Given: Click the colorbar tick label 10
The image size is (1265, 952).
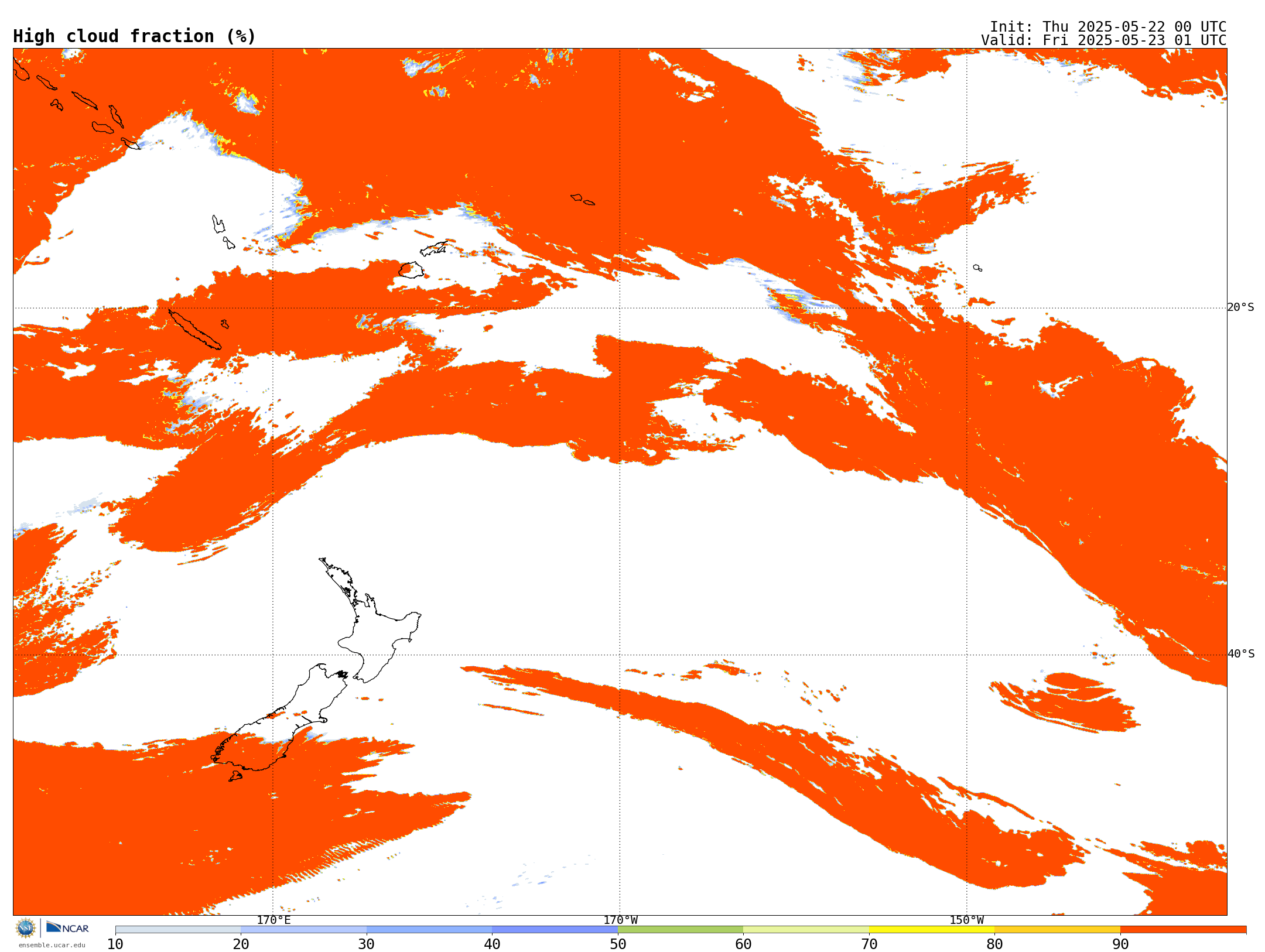Looking at the screenshot, I should [x=115, y=944].
